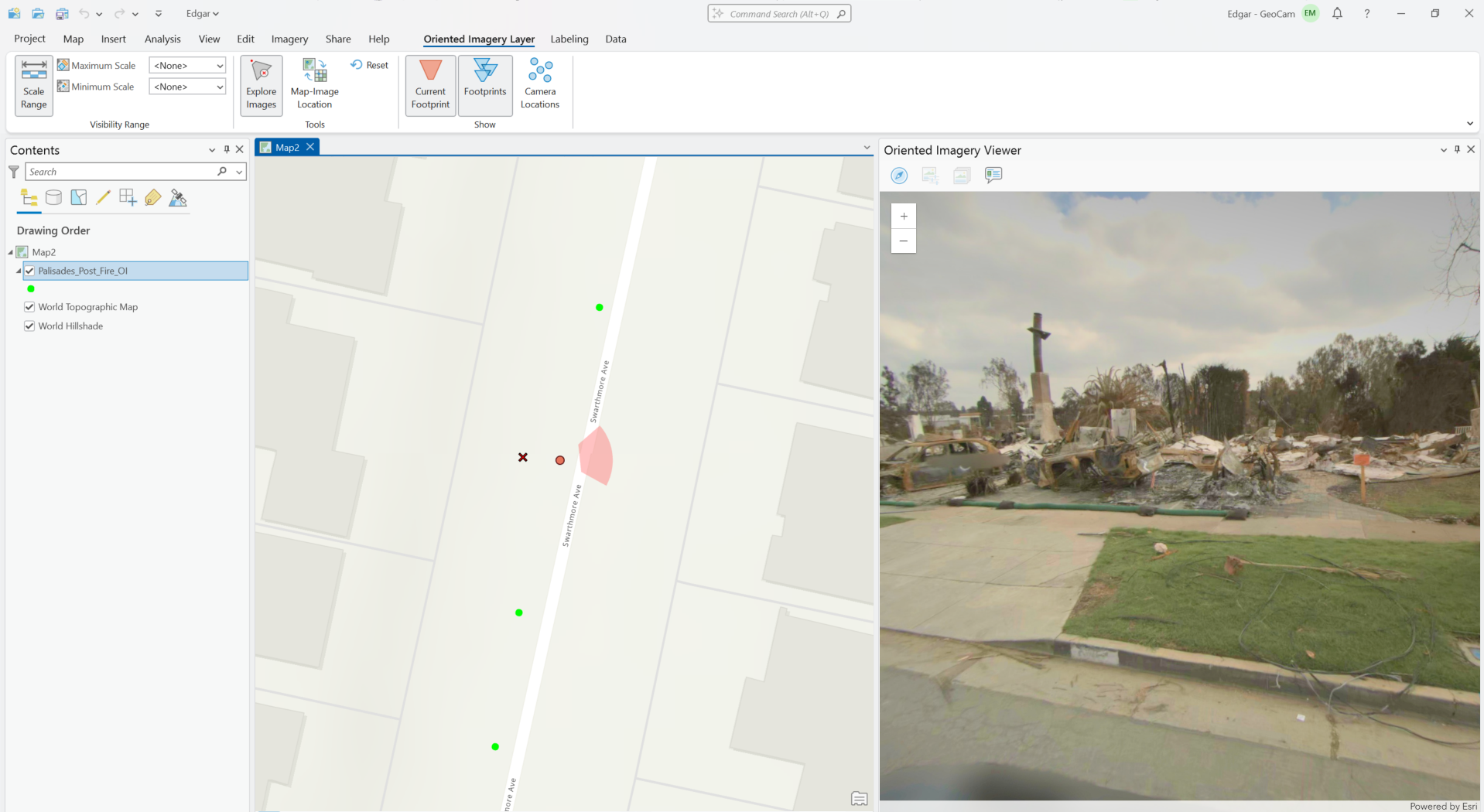Screen dimensions: 1484x812
Task: Switch to the Analysis ribbon tab
Action: click(162, 39)
